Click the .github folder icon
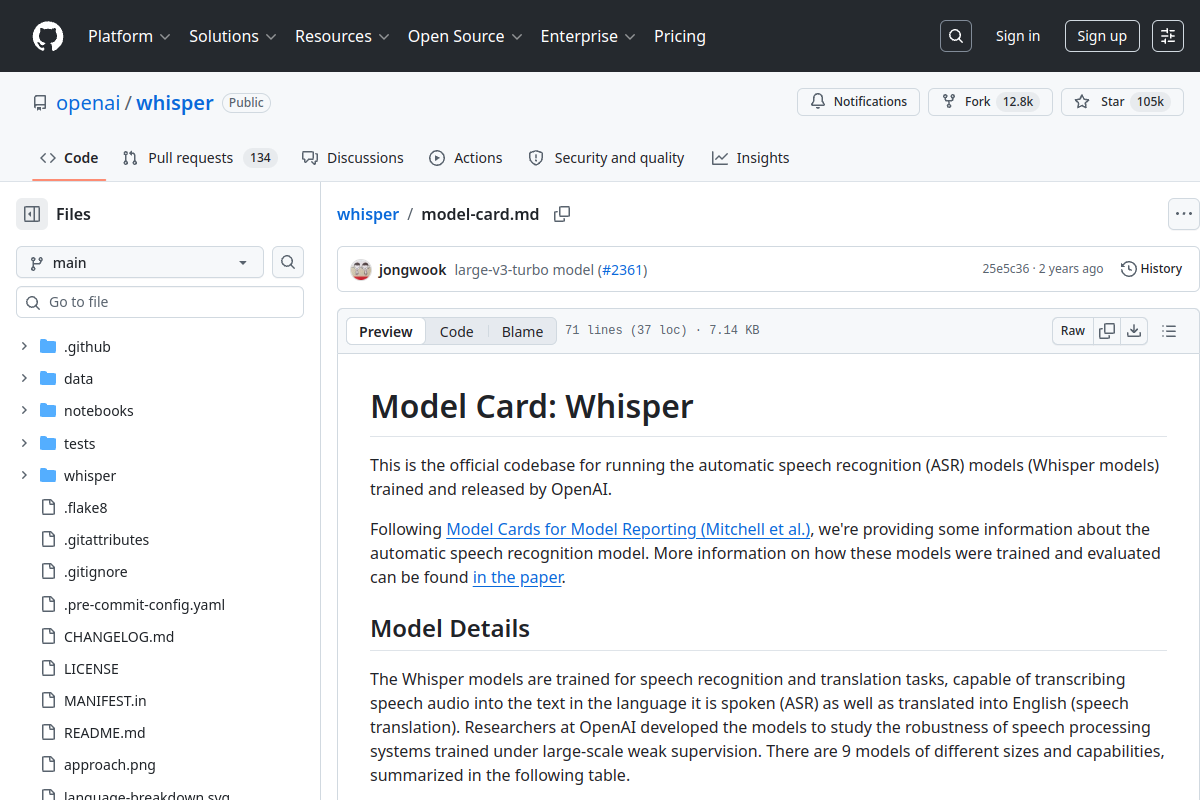This screenshot has width=1200, height=800. point(48,347)
